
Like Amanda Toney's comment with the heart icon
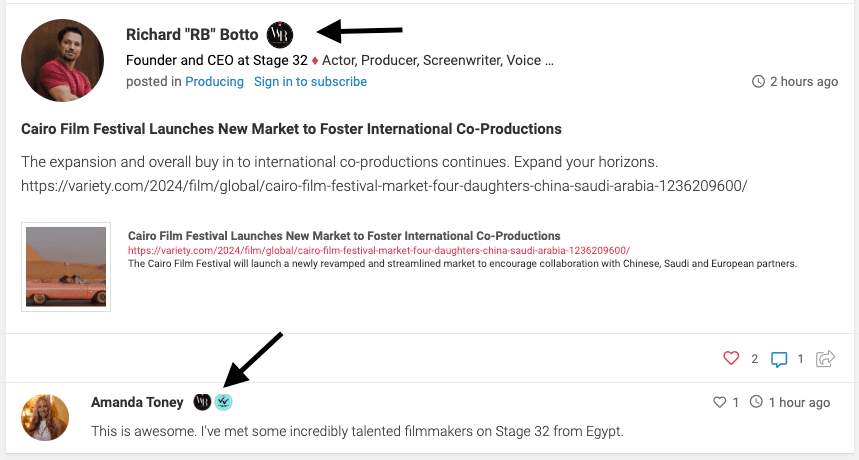pos(719,403)
